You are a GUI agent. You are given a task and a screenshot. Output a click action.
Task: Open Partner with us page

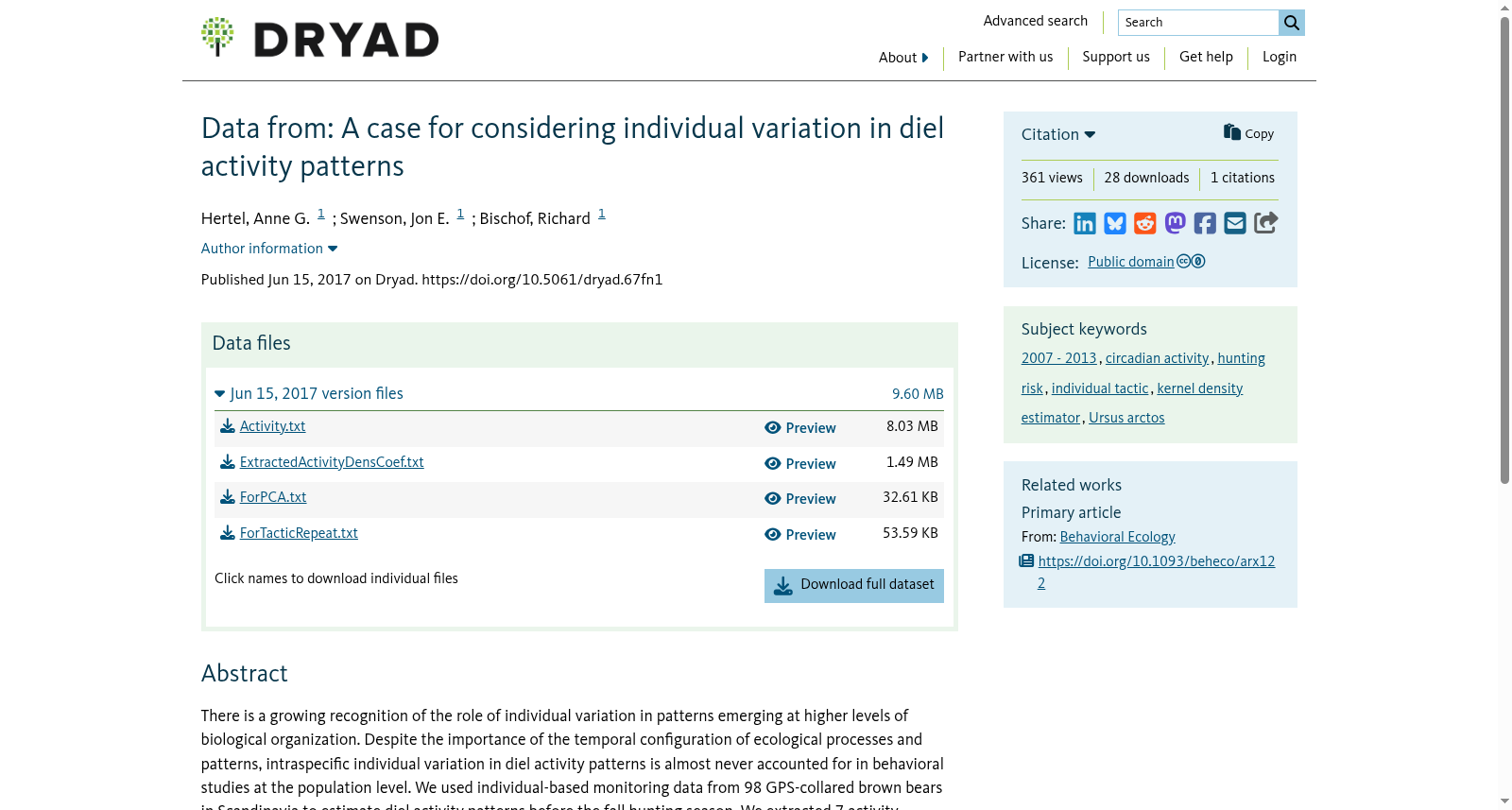pyautogui.click(x=1005, y=57)
